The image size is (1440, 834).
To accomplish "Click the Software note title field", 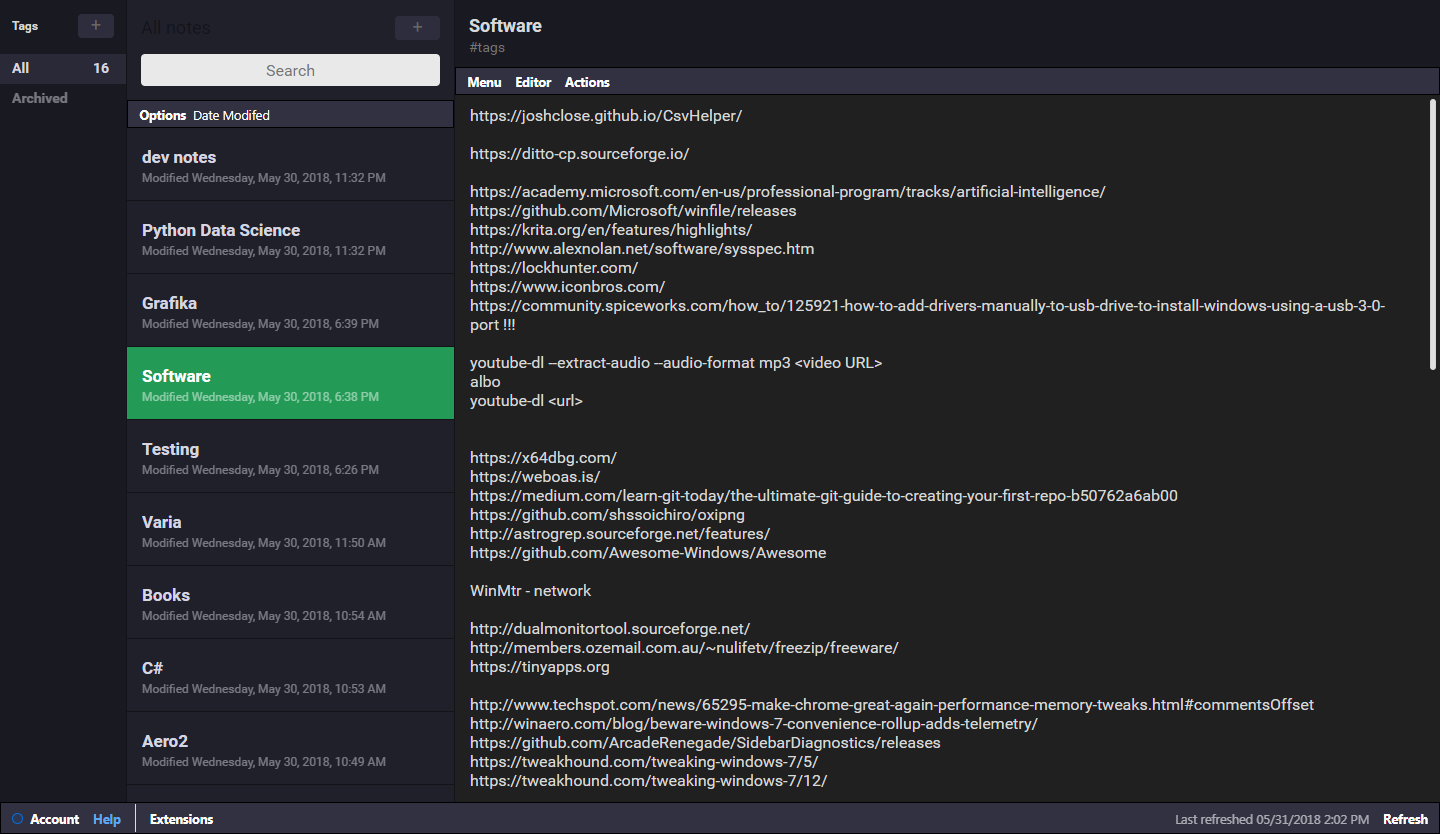I will click(x=505, y=26).
